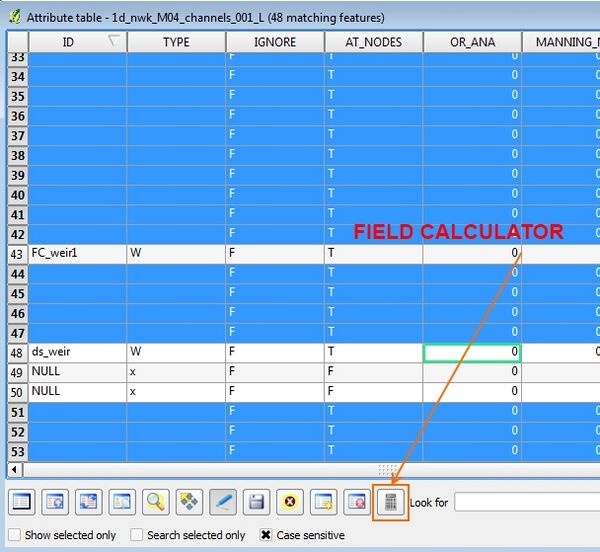Invert the current selection
The image size is (600, 552).
pos(89,502)
